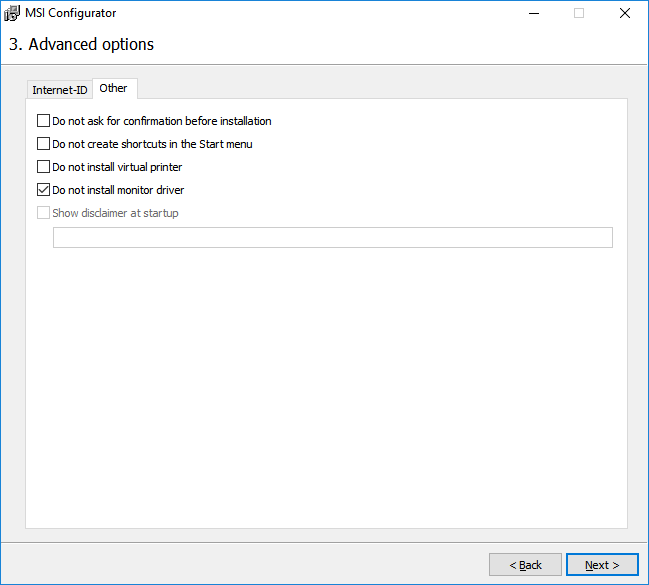Enable 'Do not ask for confirmation' checkbox
This screenshot has height=585, width=649.
pyautogui.click(x=43, y=121)
